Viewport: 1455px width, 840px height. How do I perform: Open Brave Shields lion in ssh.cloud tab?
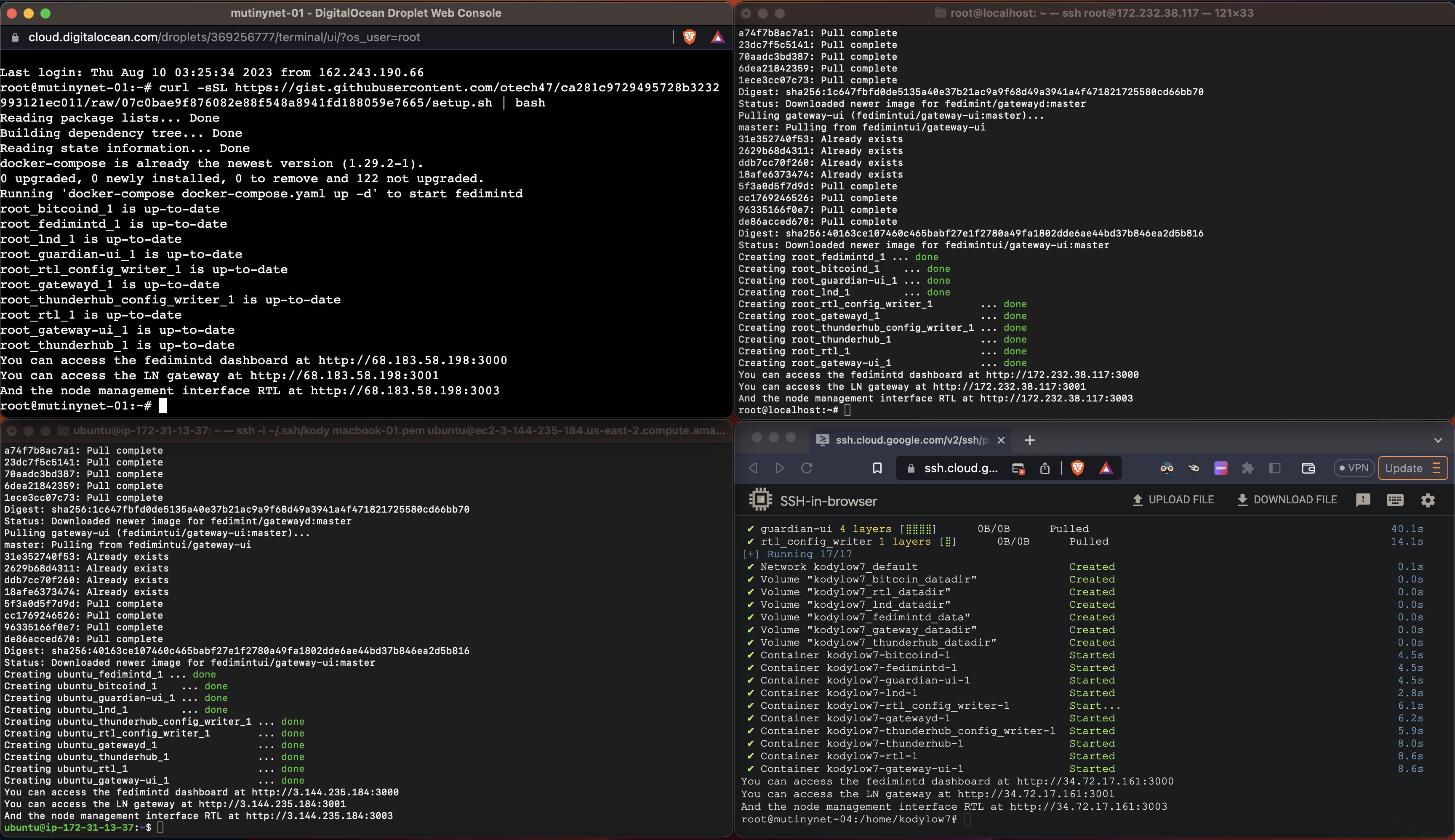pos(1077,468)
